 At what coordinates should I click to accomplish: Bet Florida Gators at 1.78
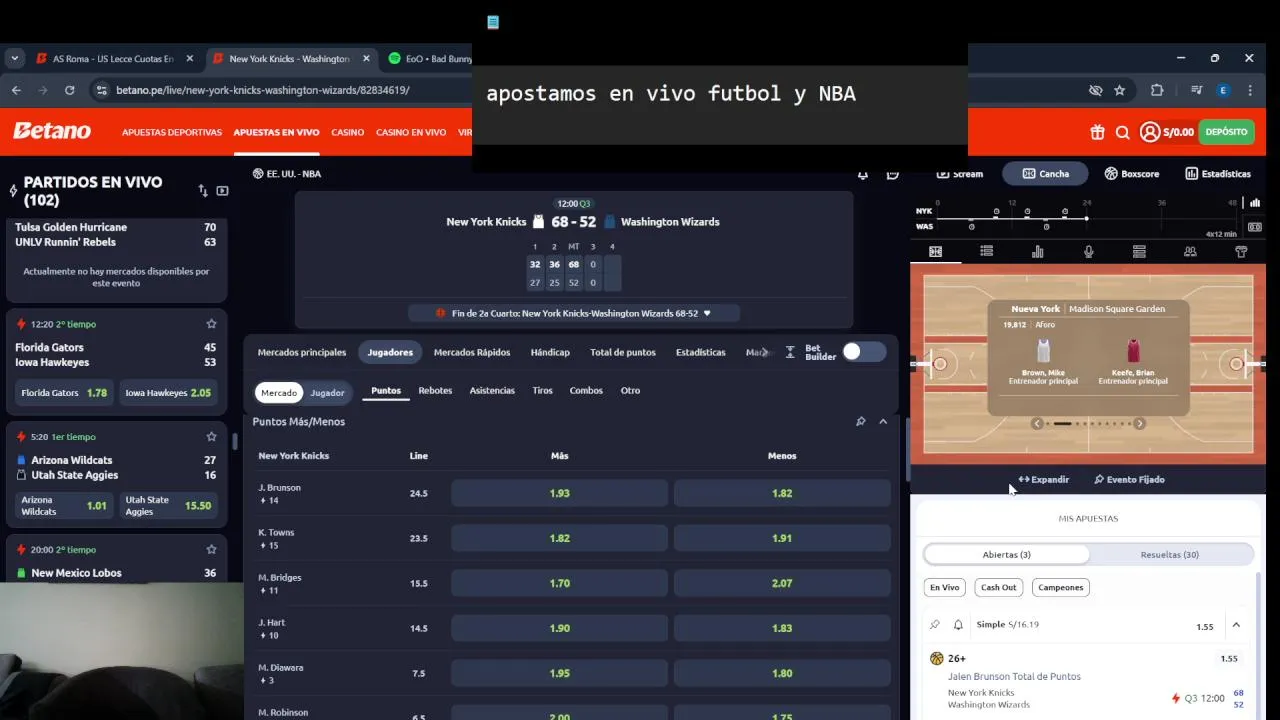(x=65, y=393)
